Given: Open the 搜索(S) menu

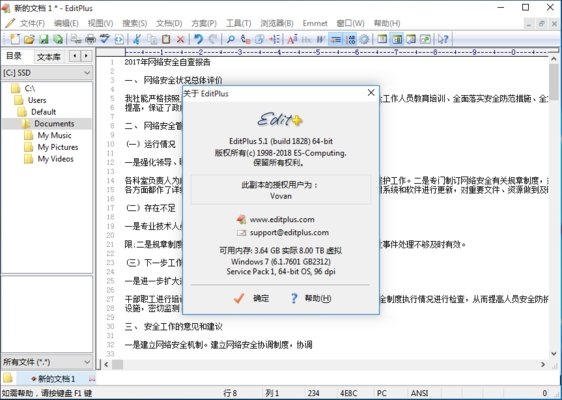Looking at the screenshot, I should pos(134,24).
